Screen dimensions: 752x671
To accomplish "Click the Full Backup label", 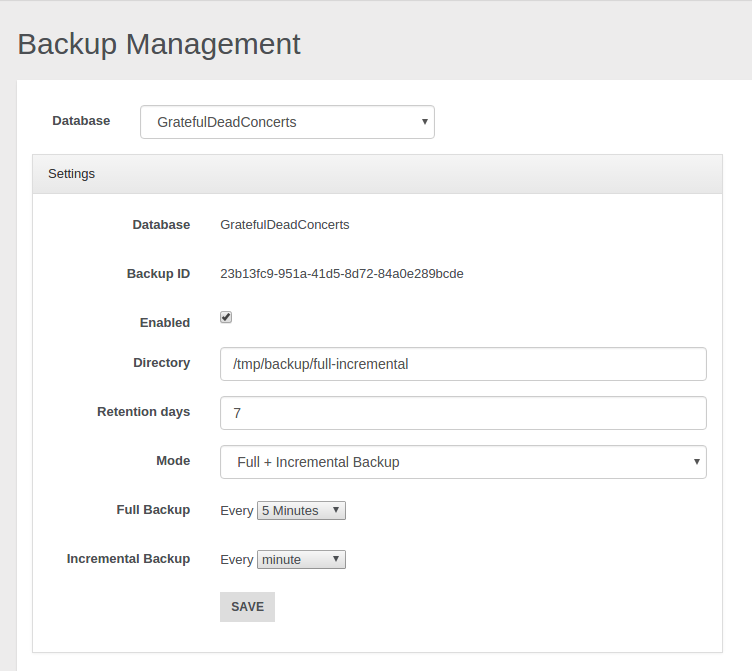I will [153, 509].
